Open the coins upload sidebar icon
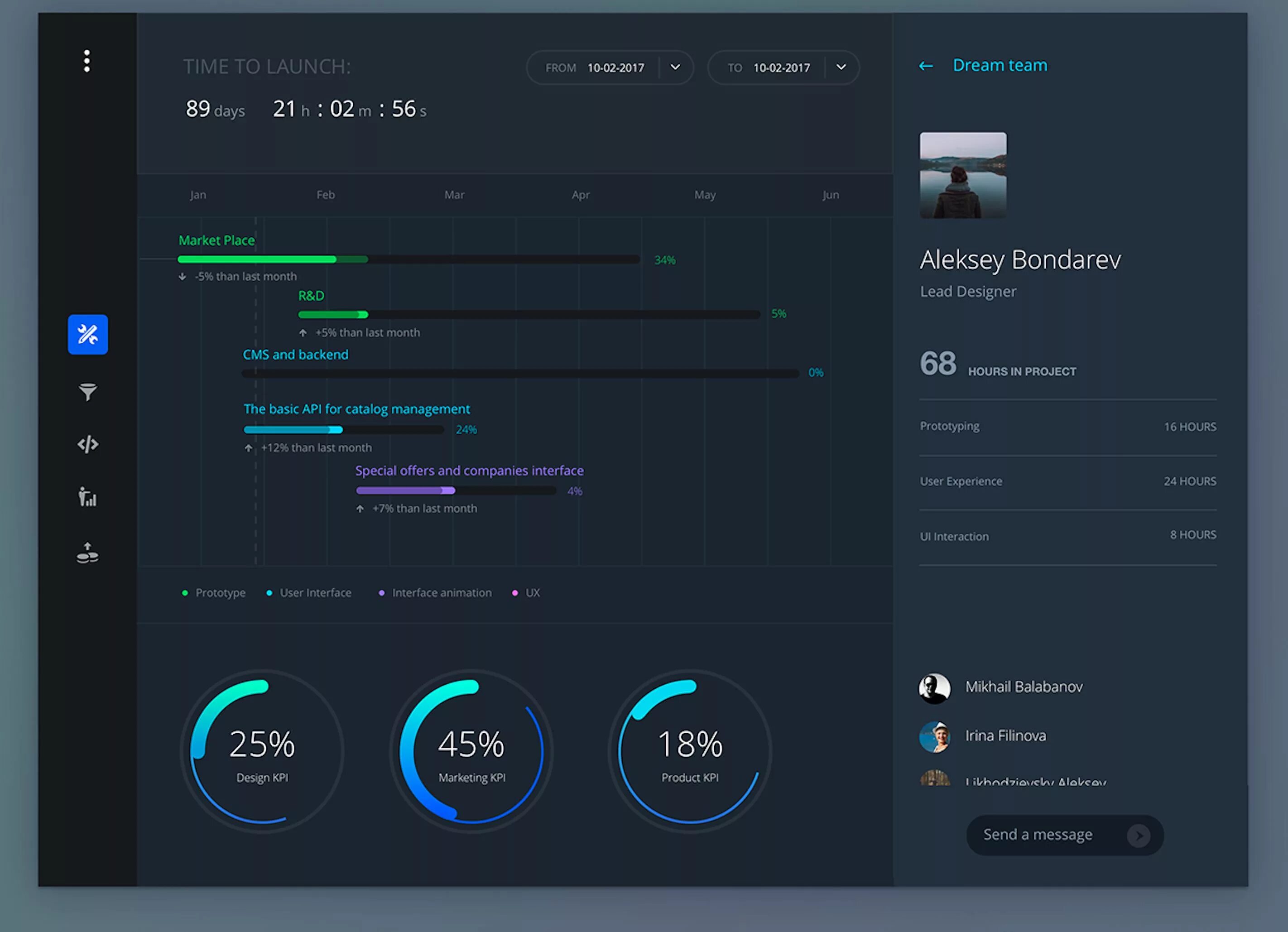The width and height of the screenshot is (1288, 932). tap(87, 552)
